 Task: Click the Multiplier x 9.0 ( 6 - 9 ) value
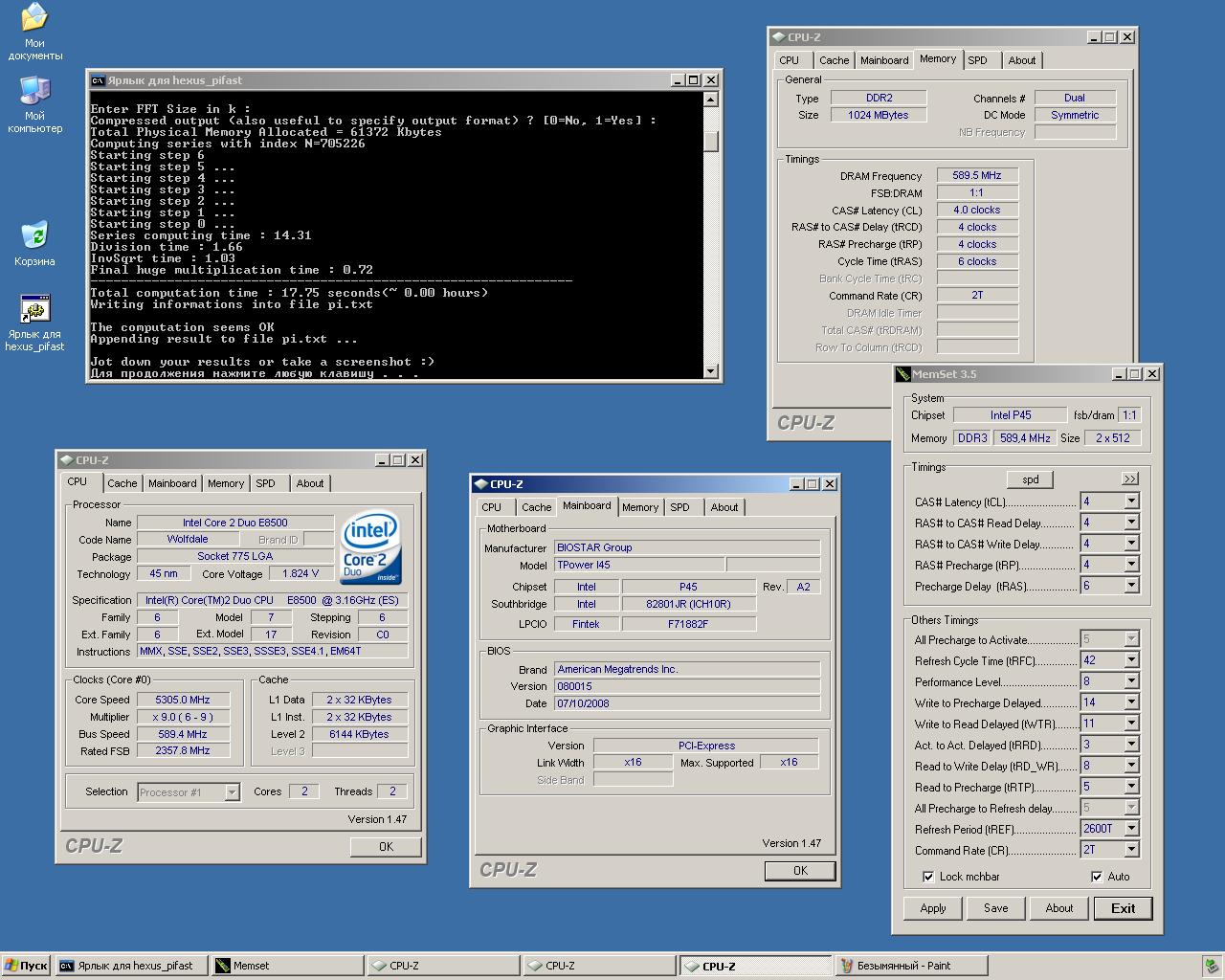183,717
